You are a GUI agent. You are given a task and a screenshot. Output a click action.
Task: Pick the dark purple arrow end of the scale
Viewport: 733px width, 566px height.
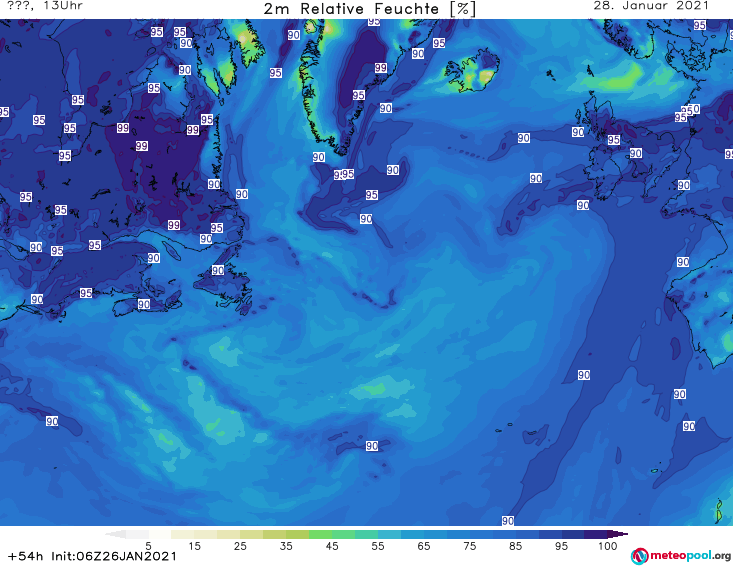click(x=618, y=534)
